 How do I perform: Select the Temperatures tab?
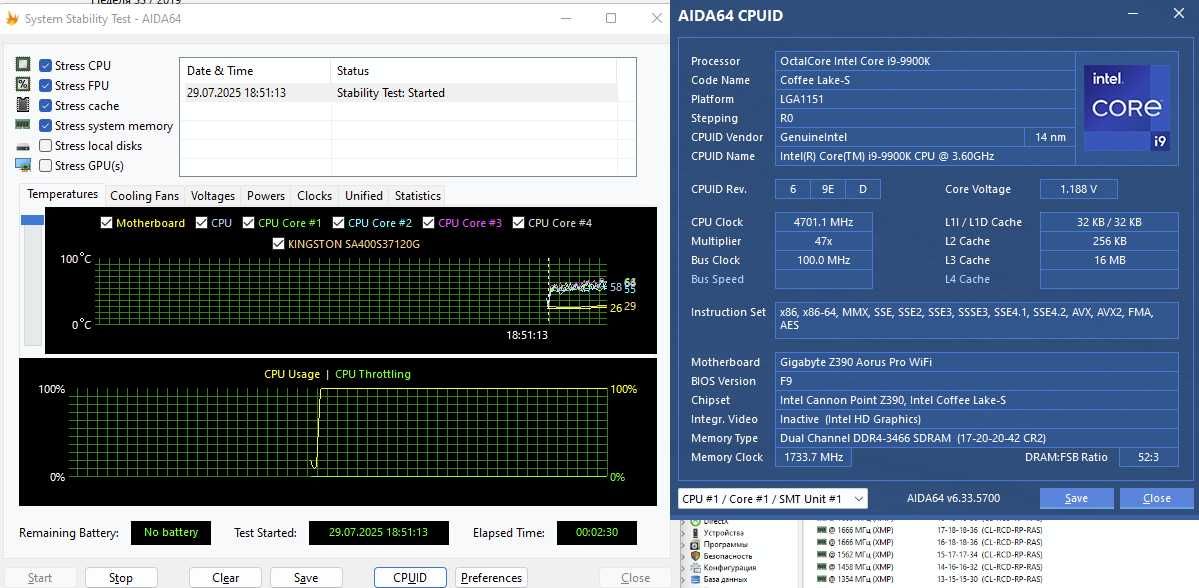63,194
